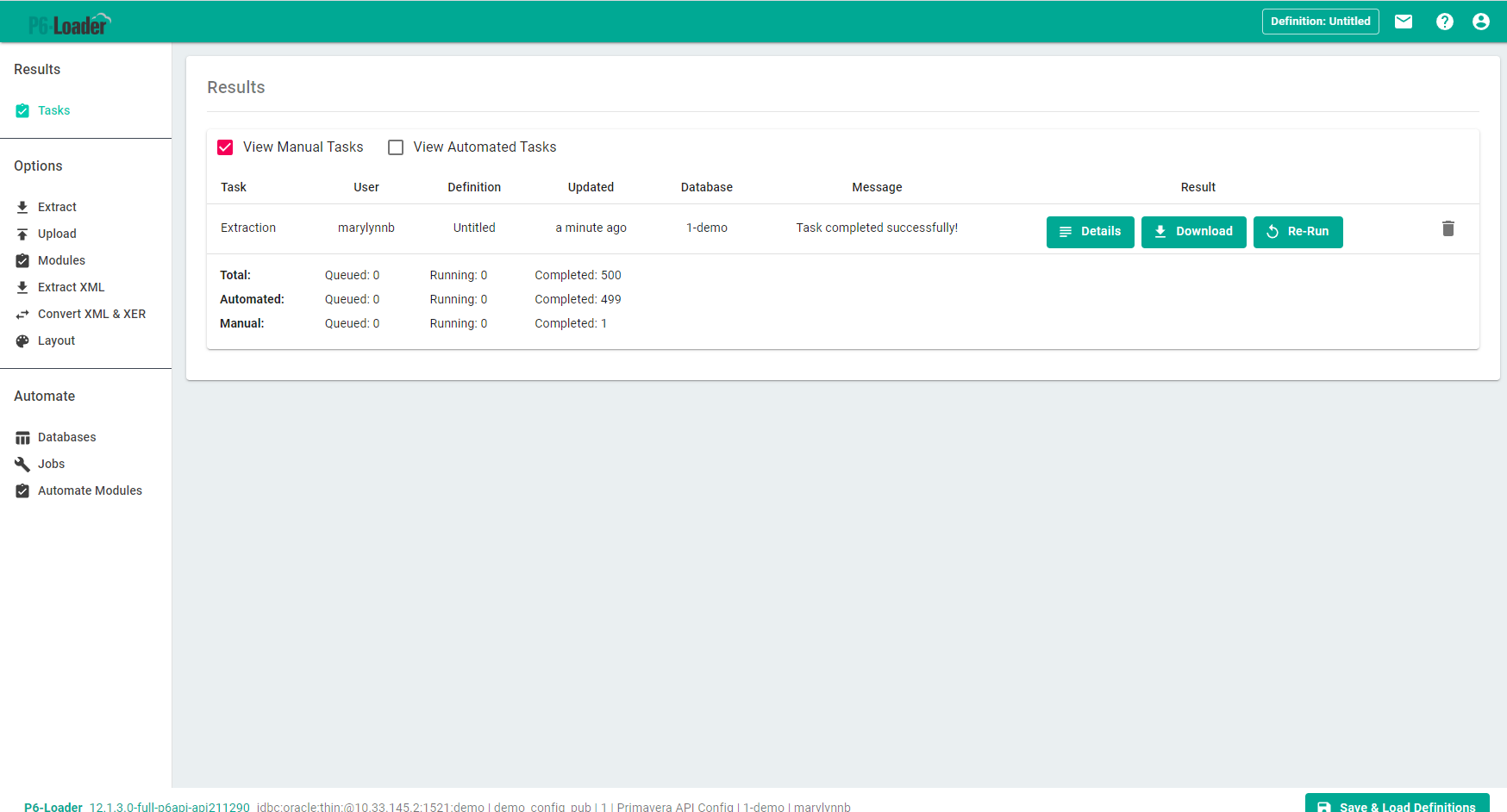Click the Extract download icon in sidebar
1507x812 pixels.
22,207
